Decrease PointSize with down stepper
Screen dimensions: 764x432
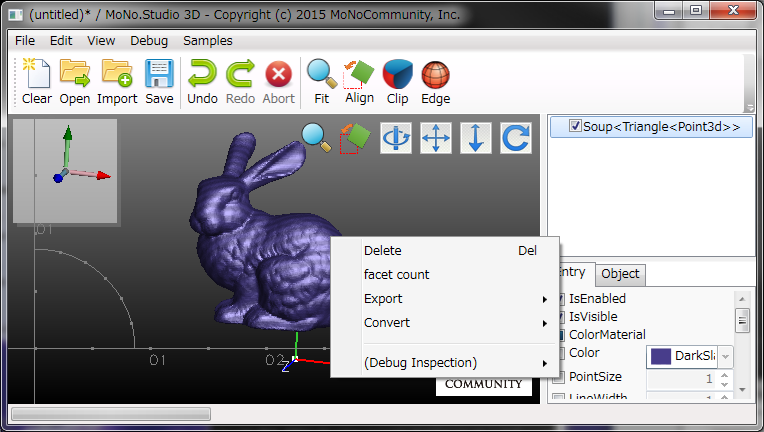[725, 384]
